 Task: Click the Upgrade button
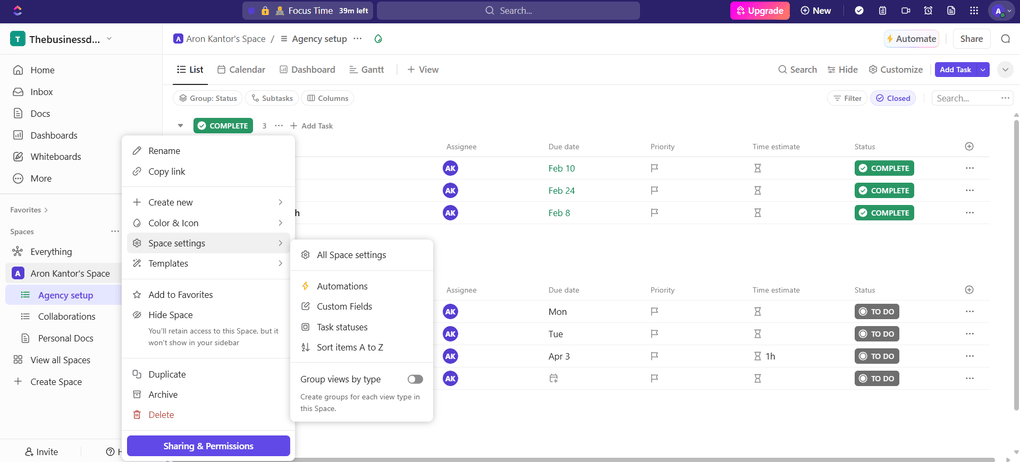pos(760,10)
